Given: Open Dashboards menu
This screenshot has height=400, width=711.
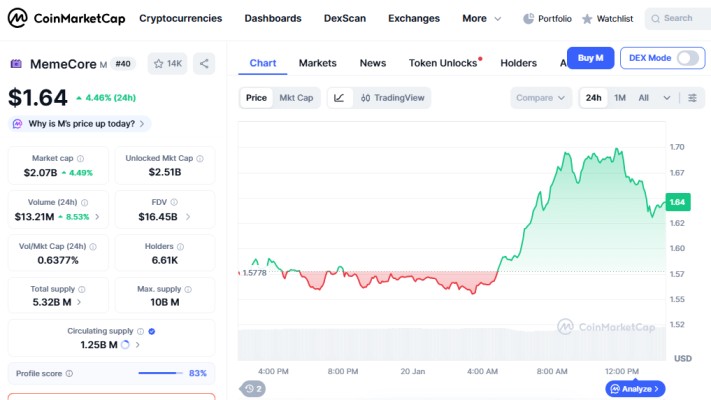Looking at the screenshot, I should 273,19.
